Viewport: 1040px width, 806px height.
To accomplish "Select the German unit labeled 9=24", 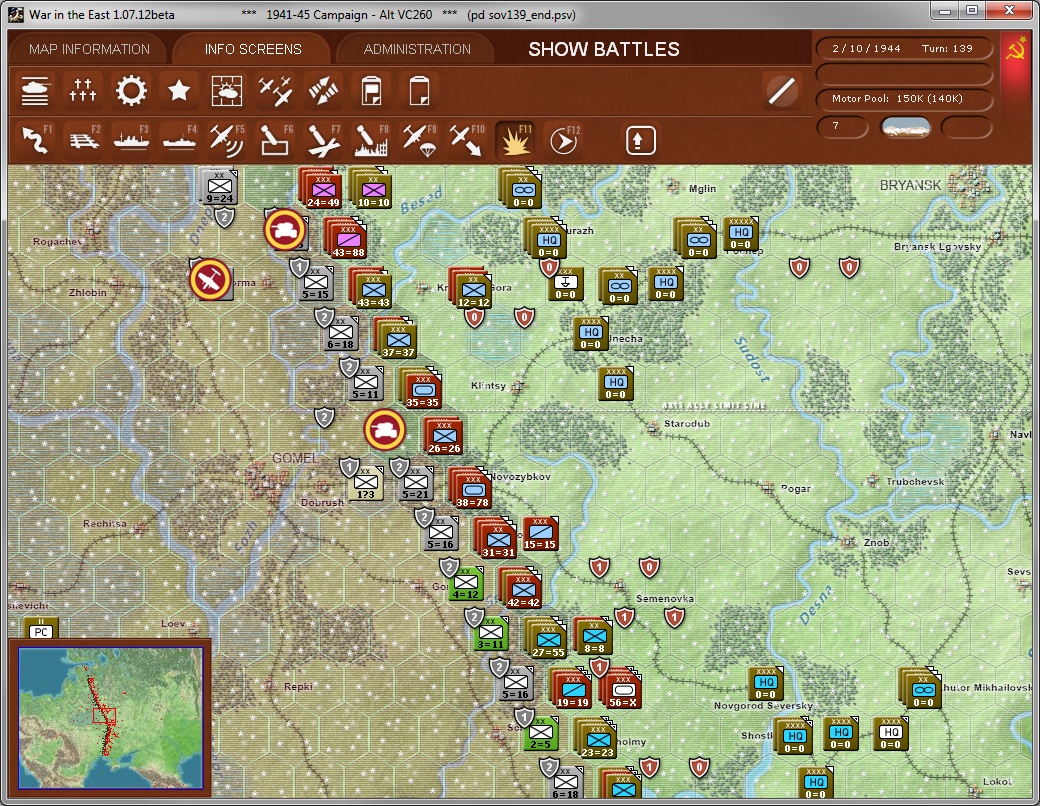I will tap(220, 186).
